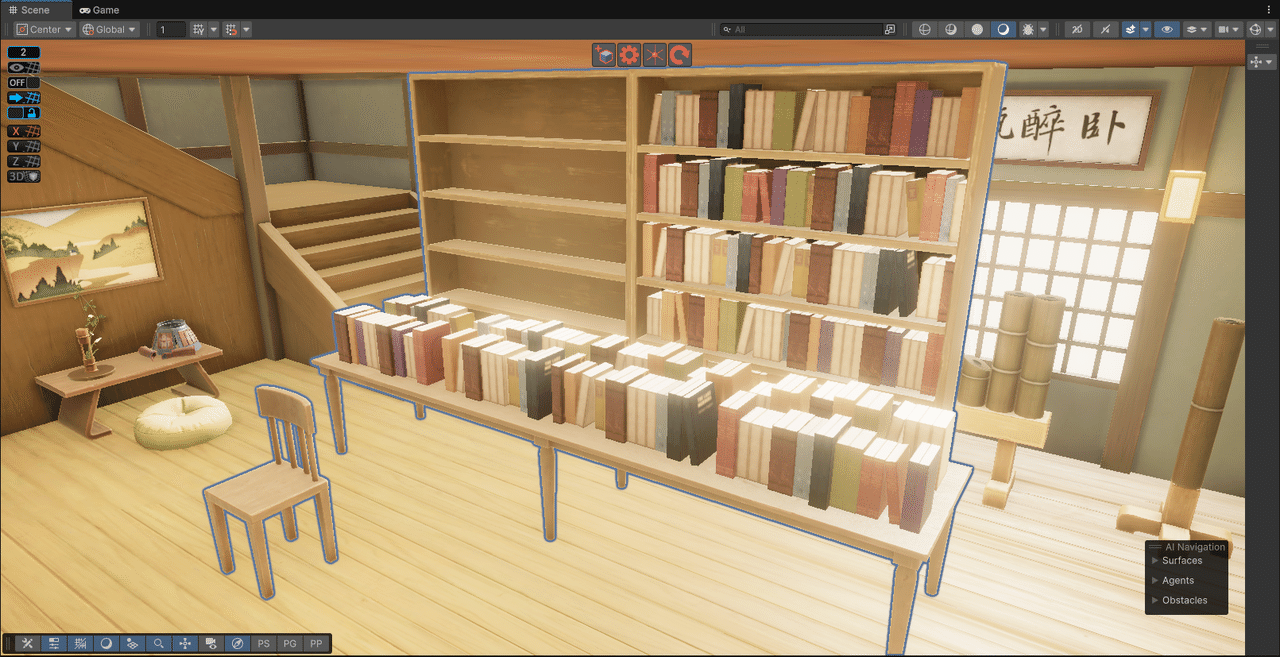Open the scene camera settings dropdown
Image resolution: width=1280 pixels, height=657 pixels.
[x=1228, y=30]
